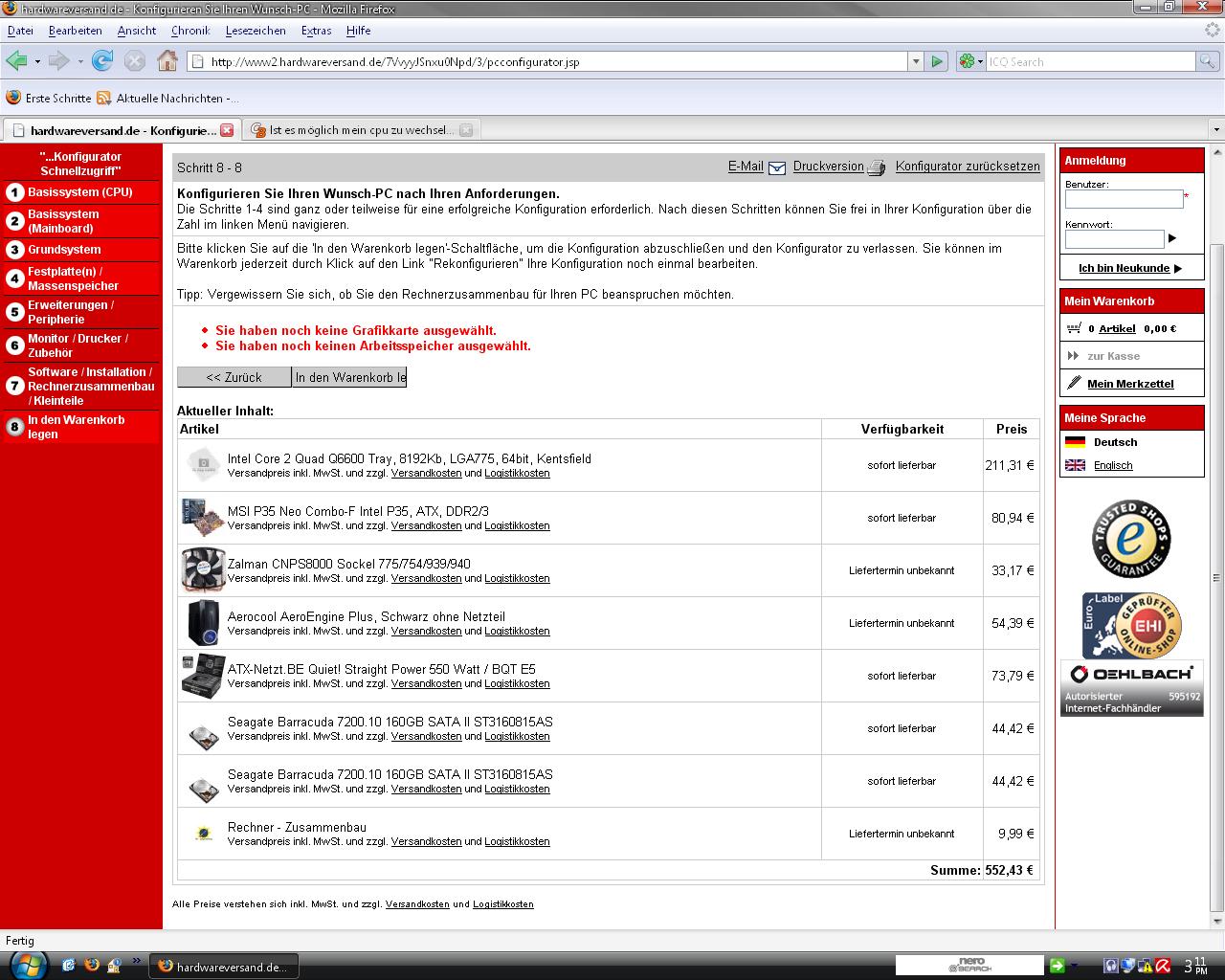This screenshot has width=1225, height=980.
Task: Click the green Nero search go arrow in taskbar
Action: pyautogui.click(x=1057, y=965)
